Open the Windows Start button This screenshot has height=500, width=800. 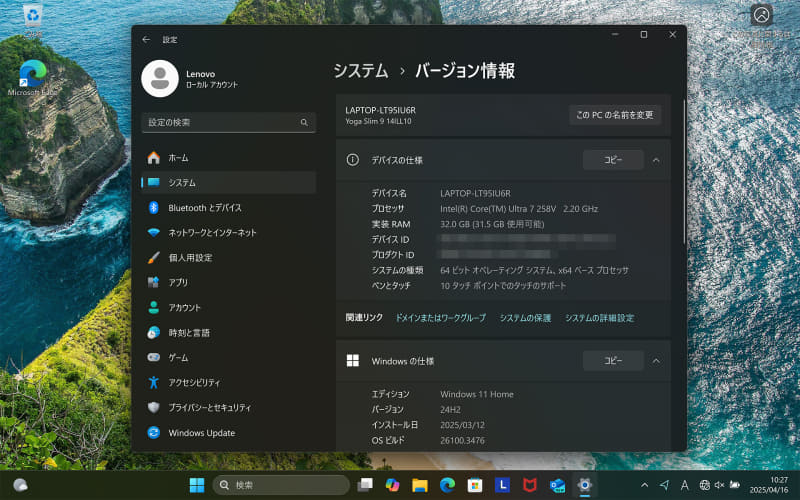click(196, 485)
